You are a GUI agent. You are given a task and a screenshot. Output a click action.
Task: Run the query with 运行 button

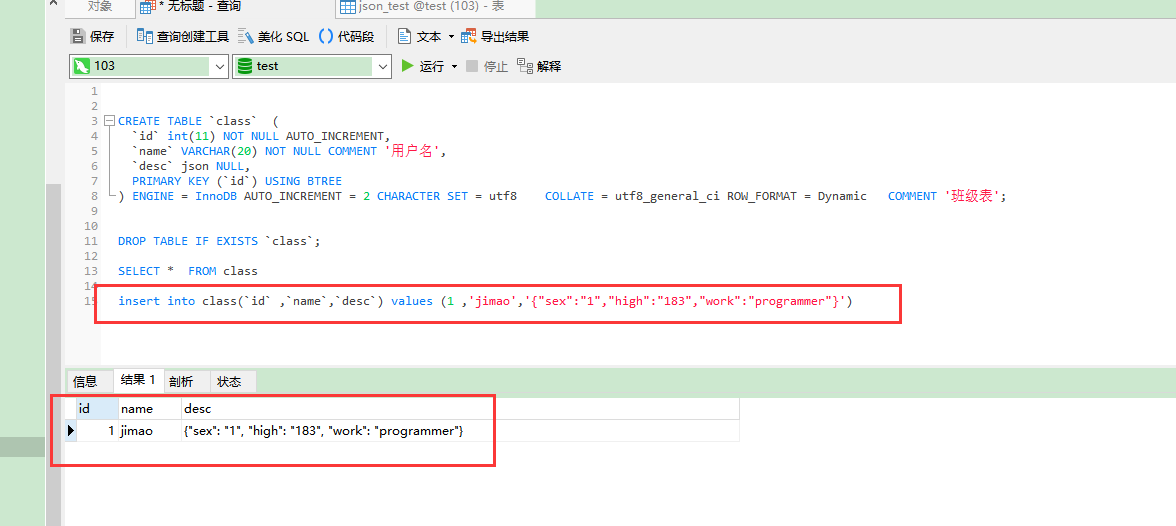point(423,66)
